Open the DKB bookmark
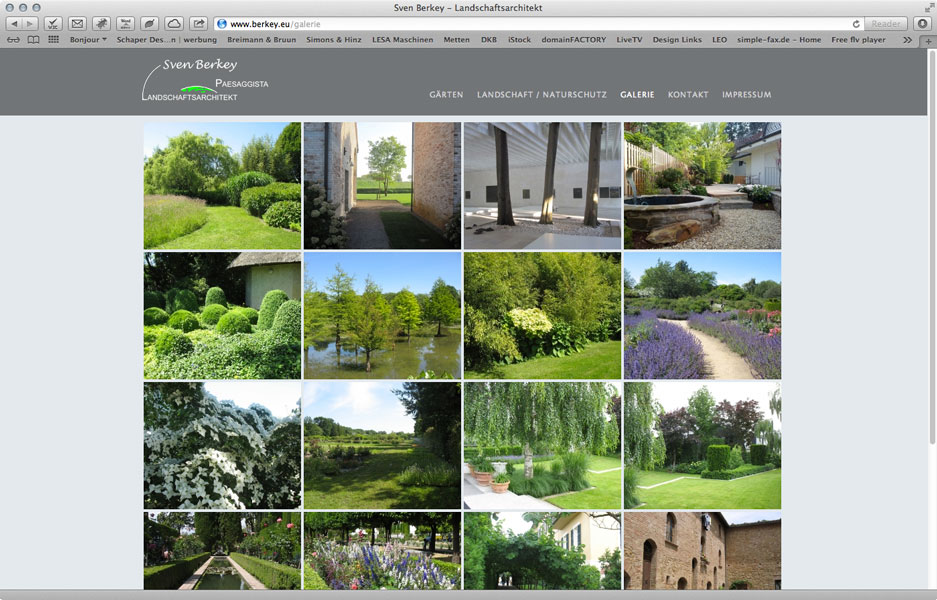The height and width of the screenshot is (600, 937). coord(488,39)
